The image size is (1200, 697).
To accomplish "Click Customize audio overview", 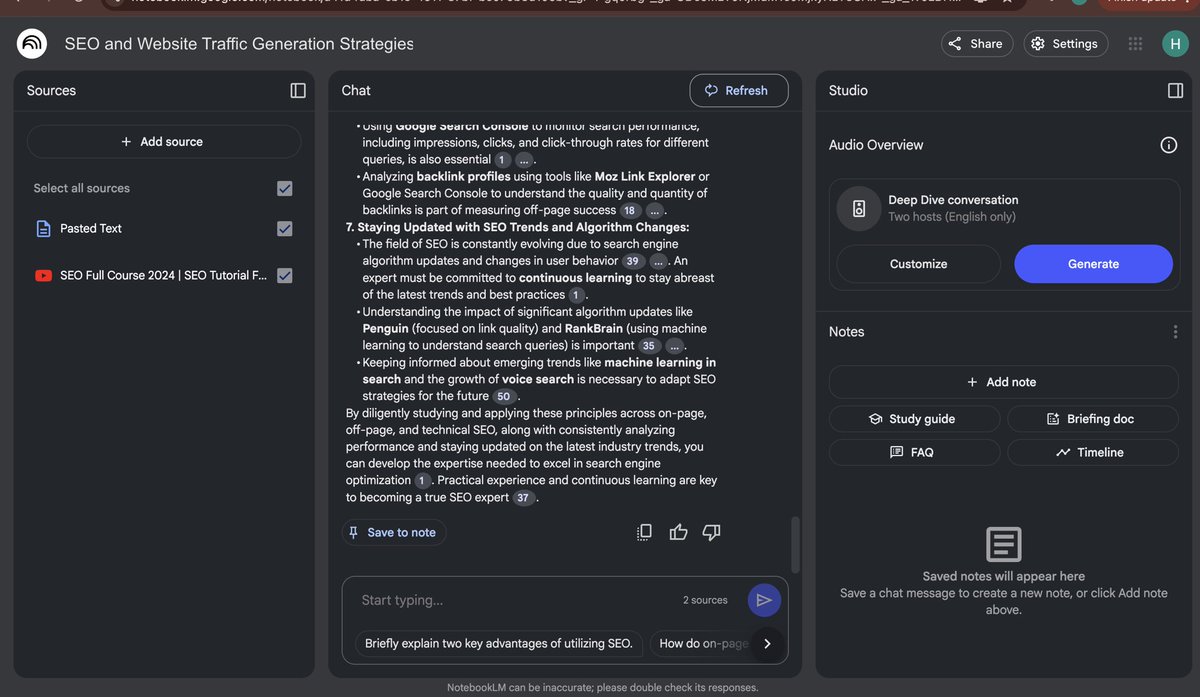I will (918, 264).
